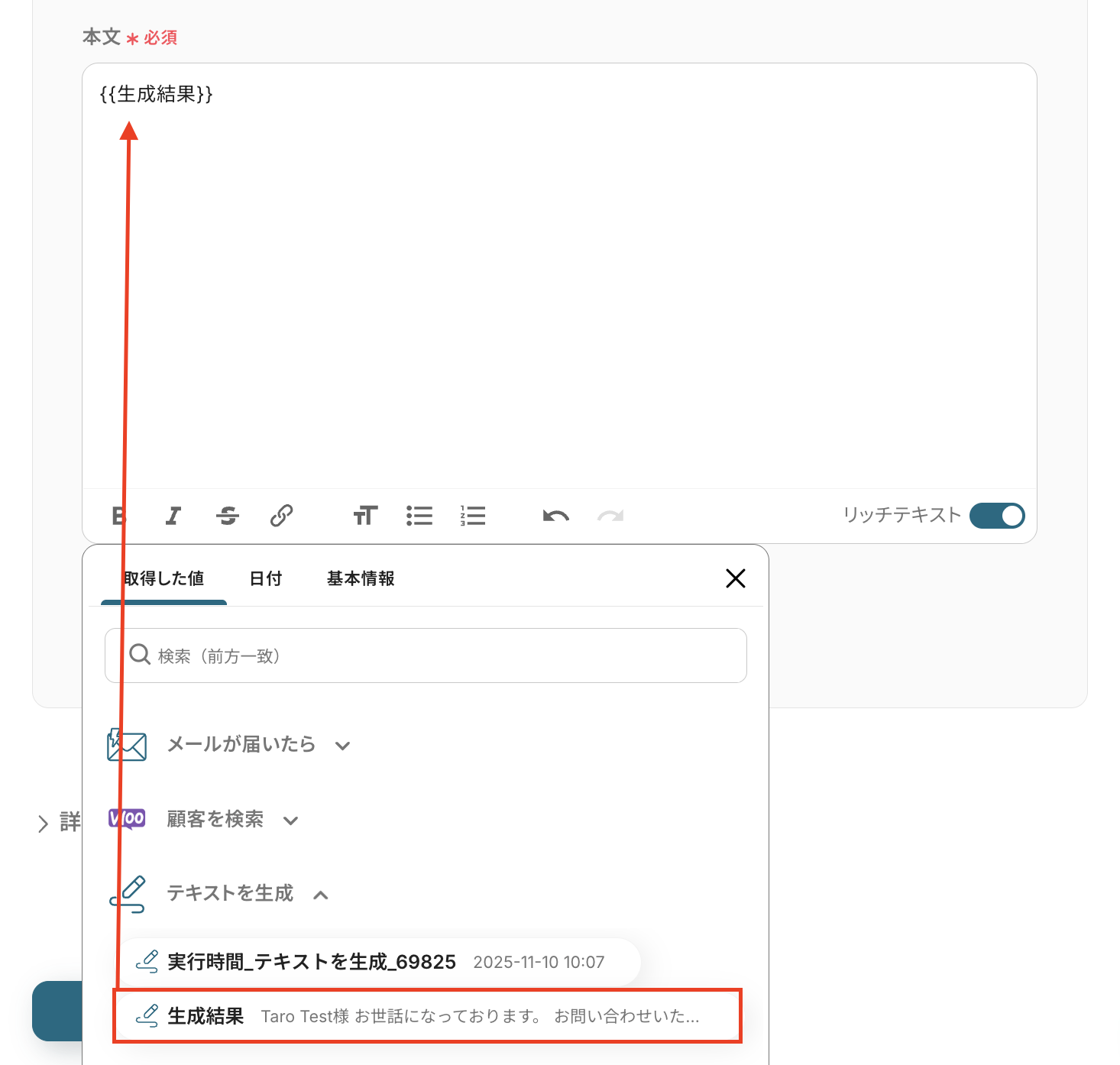
Task: Redo the last undone edit
Action: (x=610, y=516)
